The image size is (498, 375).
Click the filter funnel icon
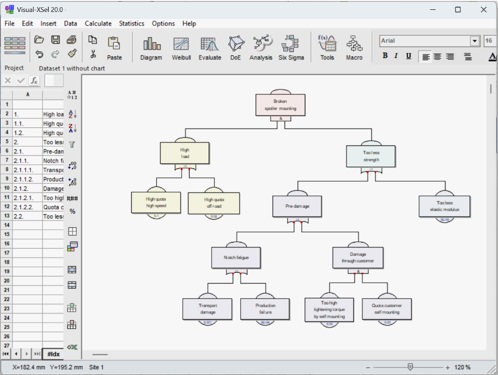point(72,144)
